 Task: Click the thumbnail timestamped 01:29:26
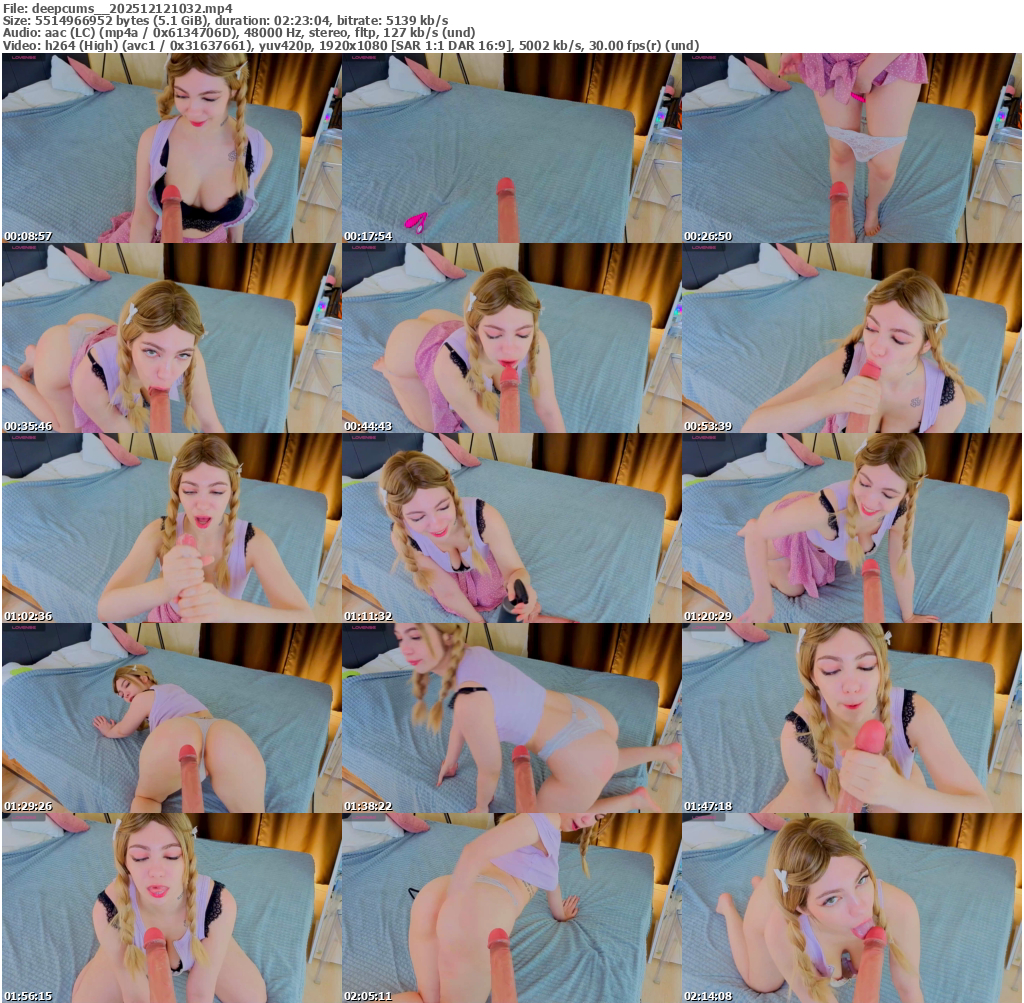pyautogui.click(x=171, y=718)
